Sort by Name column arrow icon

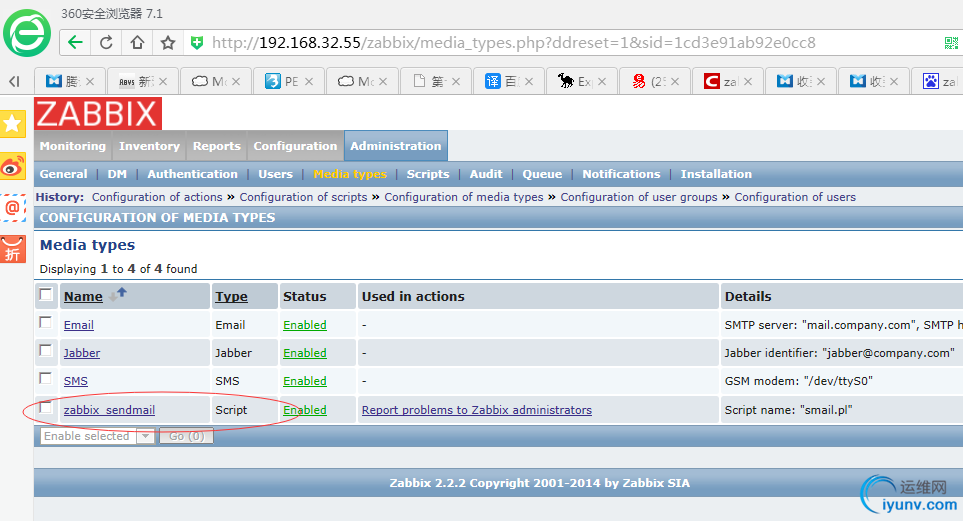[117, 295]
